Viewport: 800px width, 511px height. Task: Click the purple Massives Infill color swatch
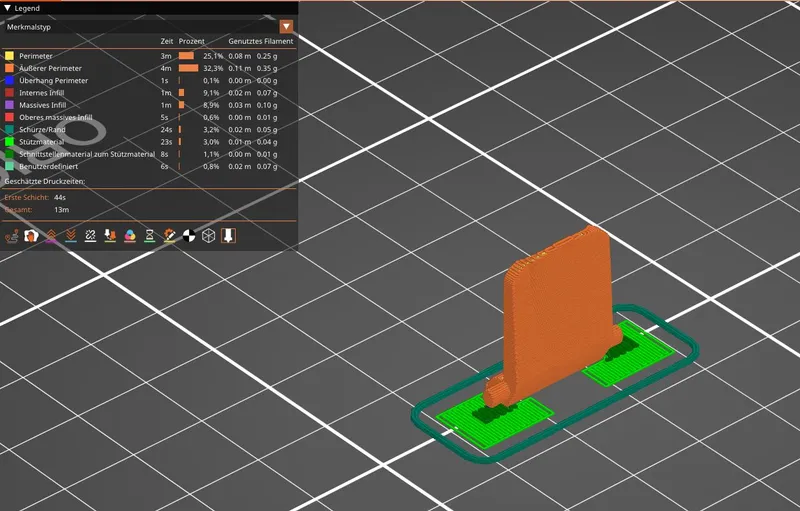click(9, 105)
